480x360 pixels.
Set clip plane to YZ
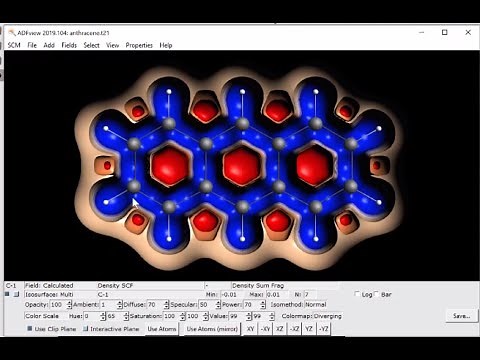(x=309, y=329)
